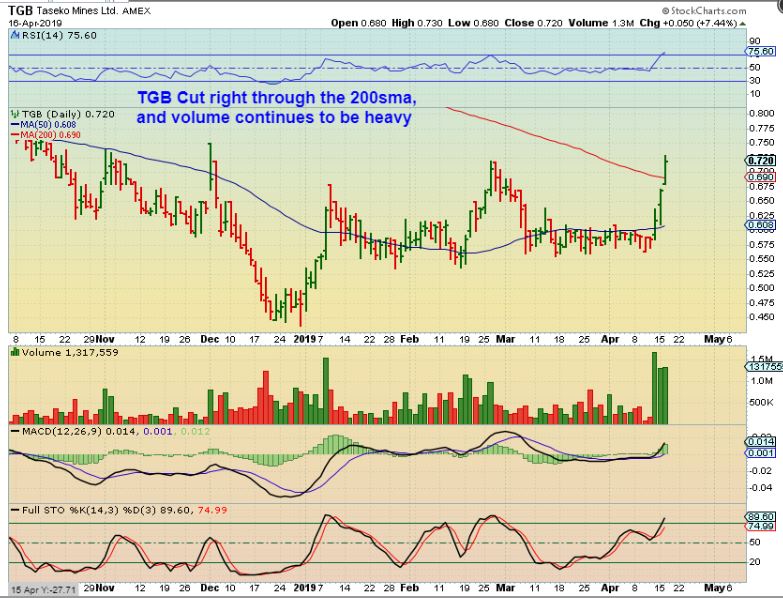Click the 74.99 %D tag on the Full STO axis
Screen dimensions: 783x598
761,526
